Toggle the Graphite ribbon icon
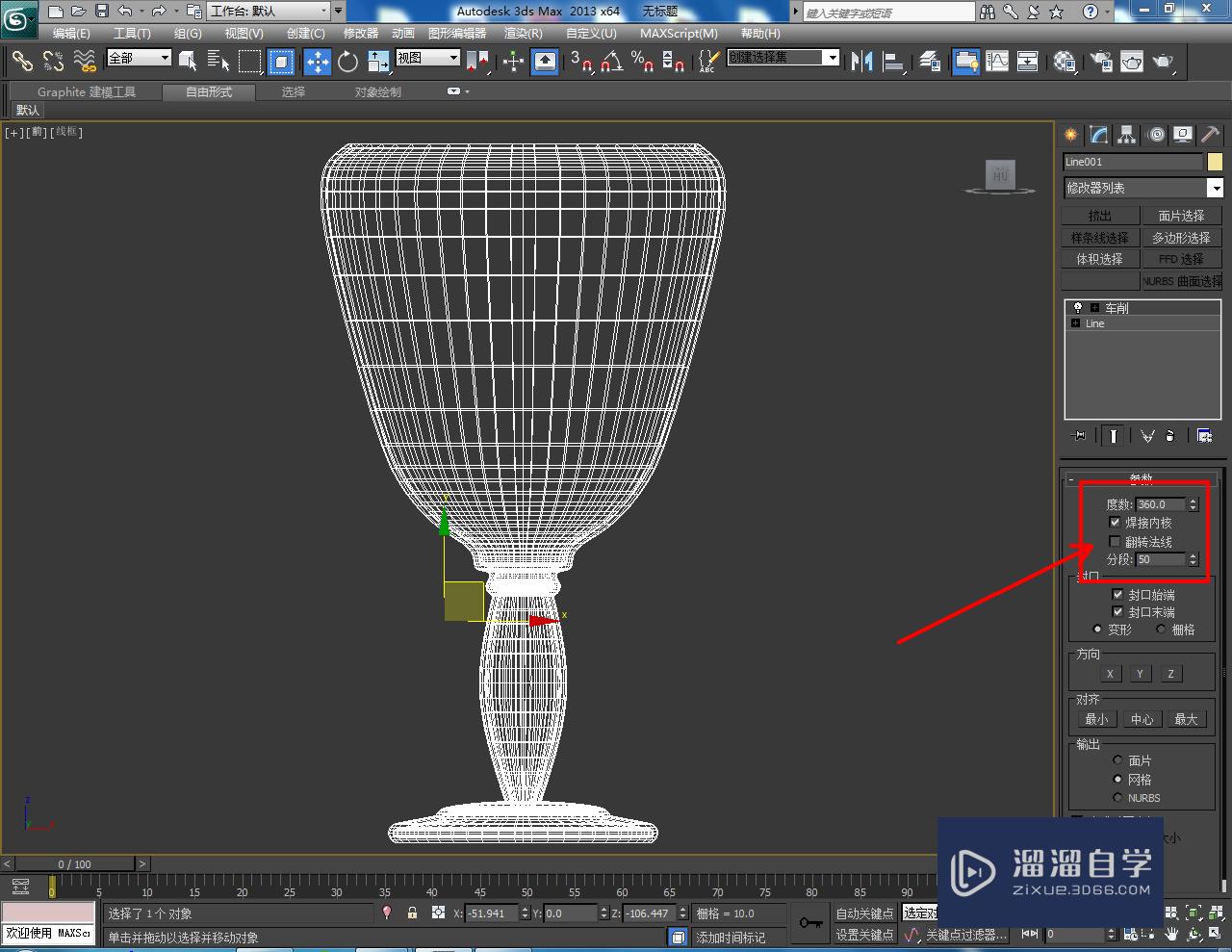Image resolution: width=1232 pixels, height=952 pixels. 965,62
